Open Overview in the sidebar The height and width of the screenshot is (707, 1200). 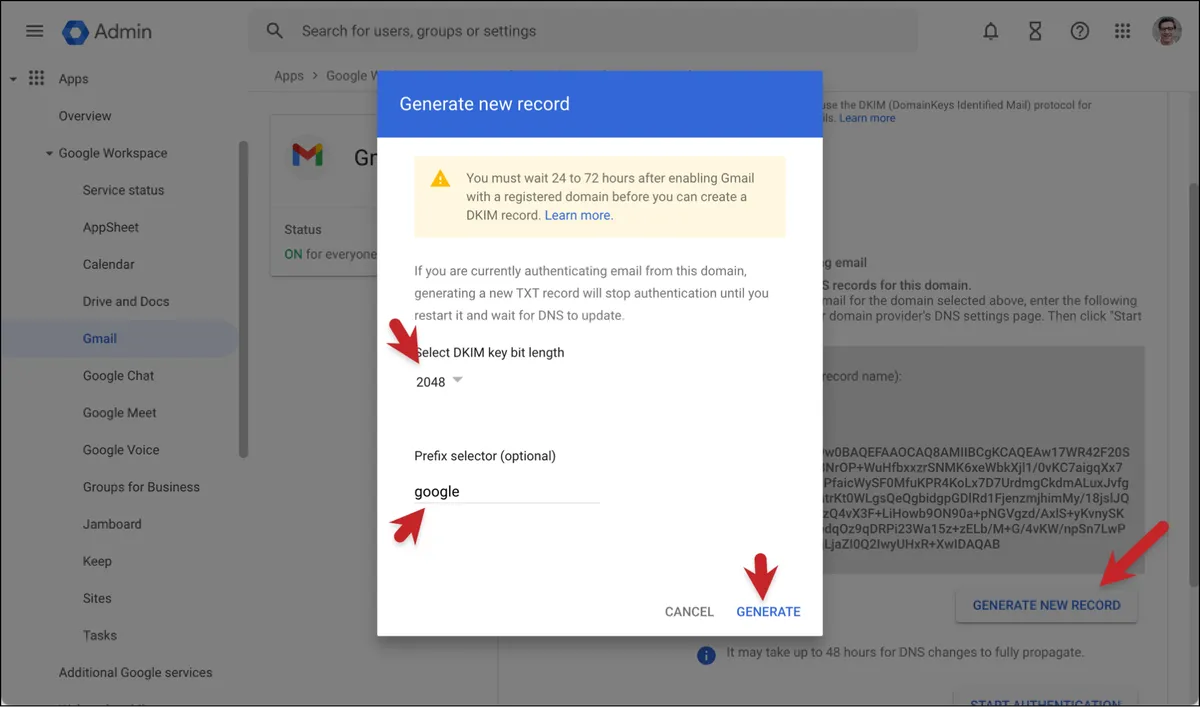coord(85,116)
